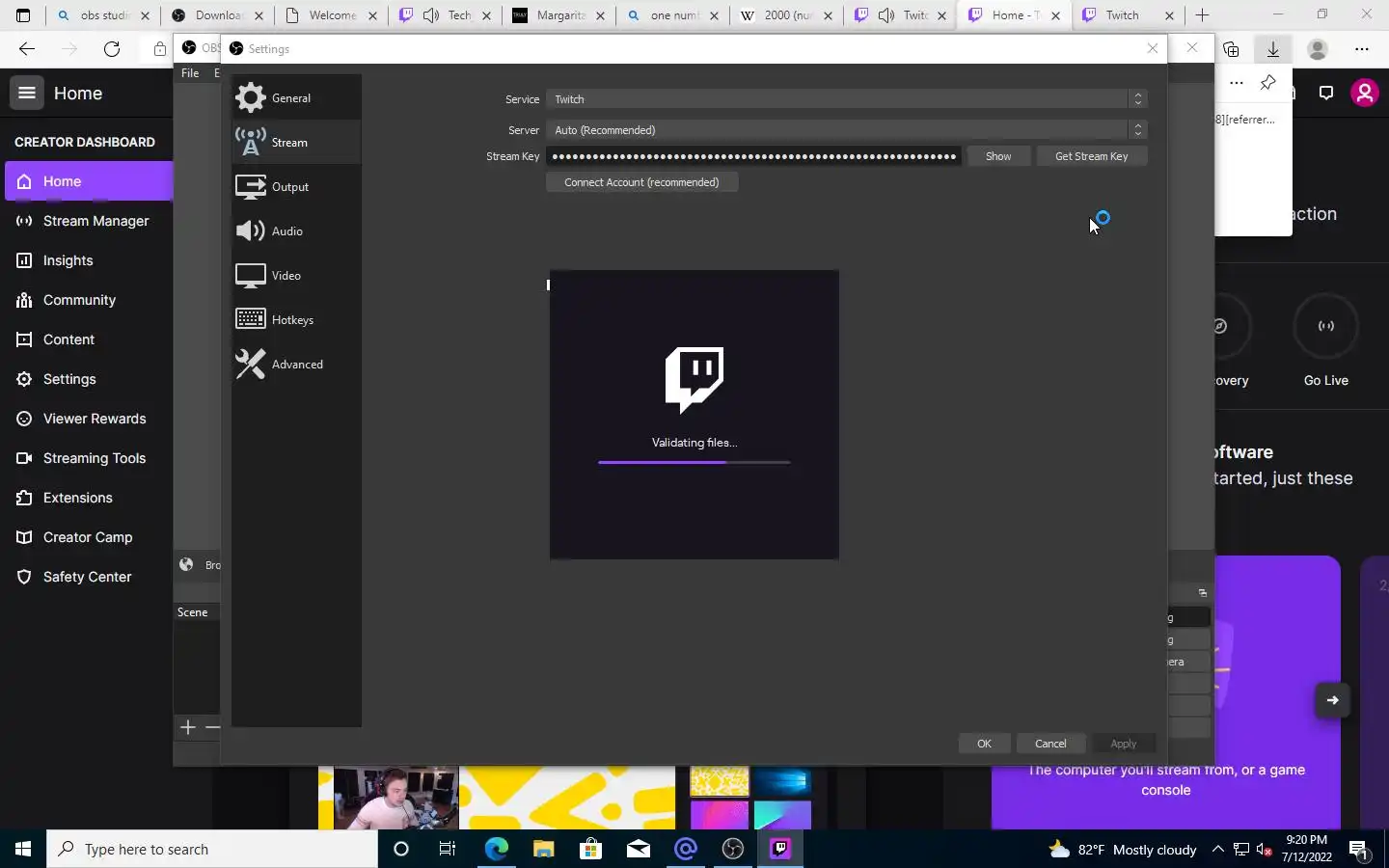Open the Twitch profile avatar
Screen dimensions: 1389x868
(x=1364, y=93)
